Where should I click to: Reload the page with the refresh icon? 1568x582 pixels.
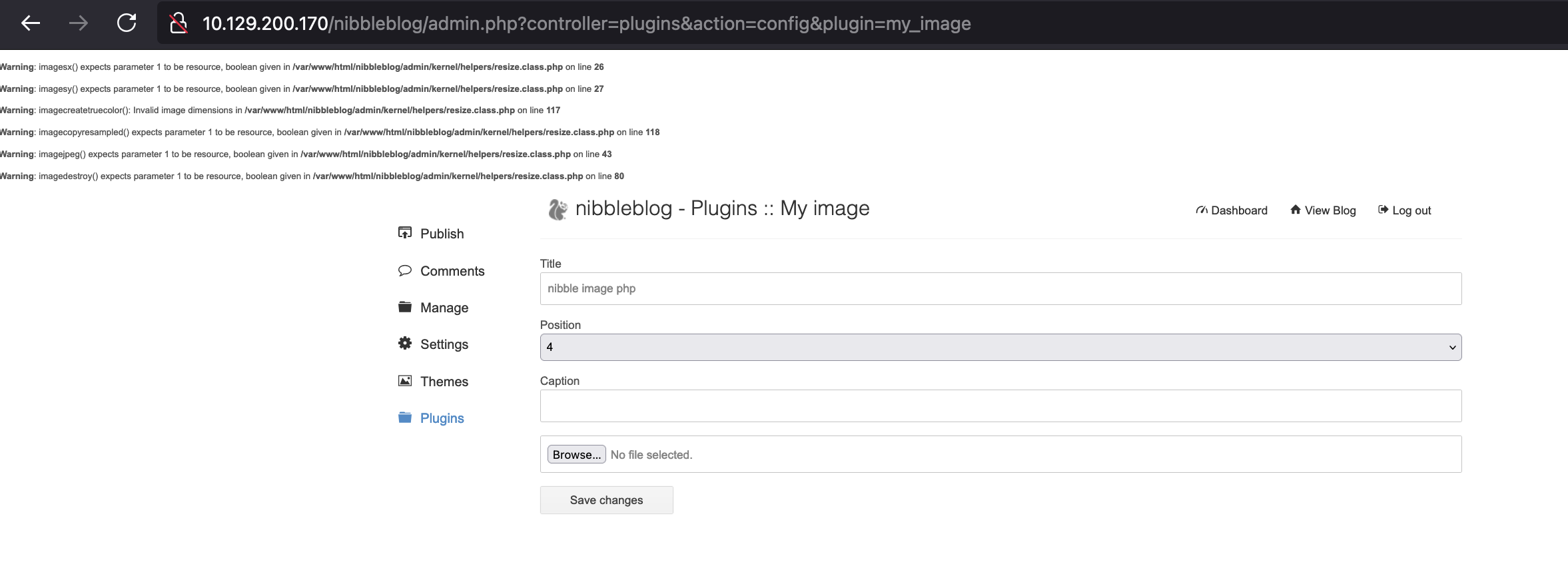(127, 23)
